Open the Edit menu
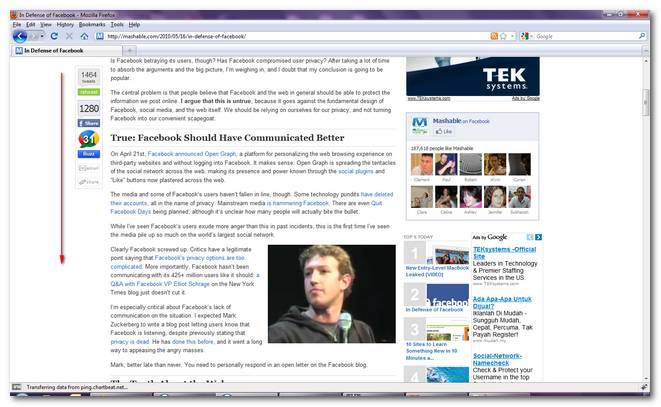Image resolution: width=661 pixels, height=407 pixels. click(x=31, y=25)
